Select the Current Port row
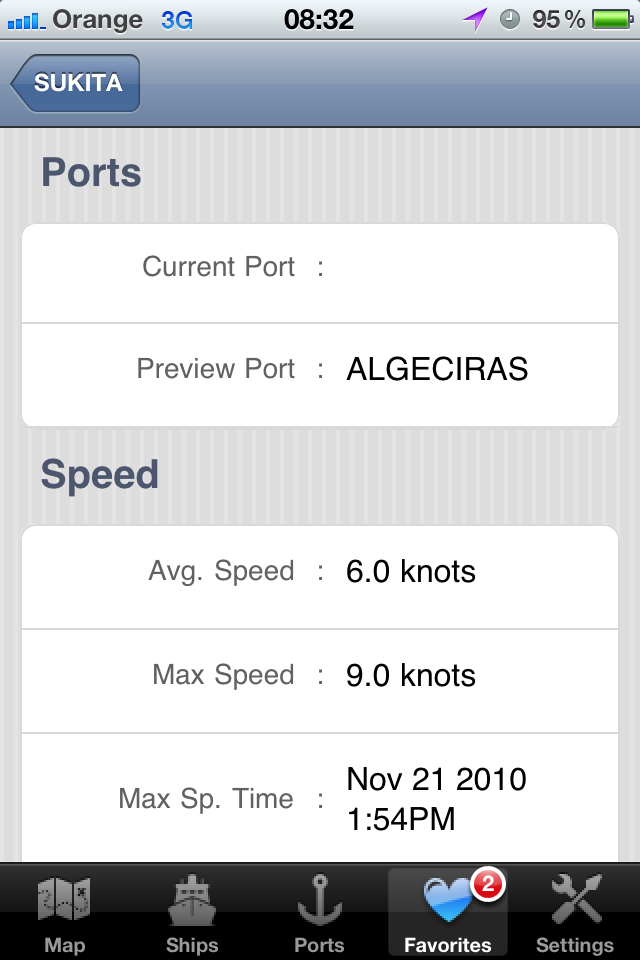 tap(320, 268)
